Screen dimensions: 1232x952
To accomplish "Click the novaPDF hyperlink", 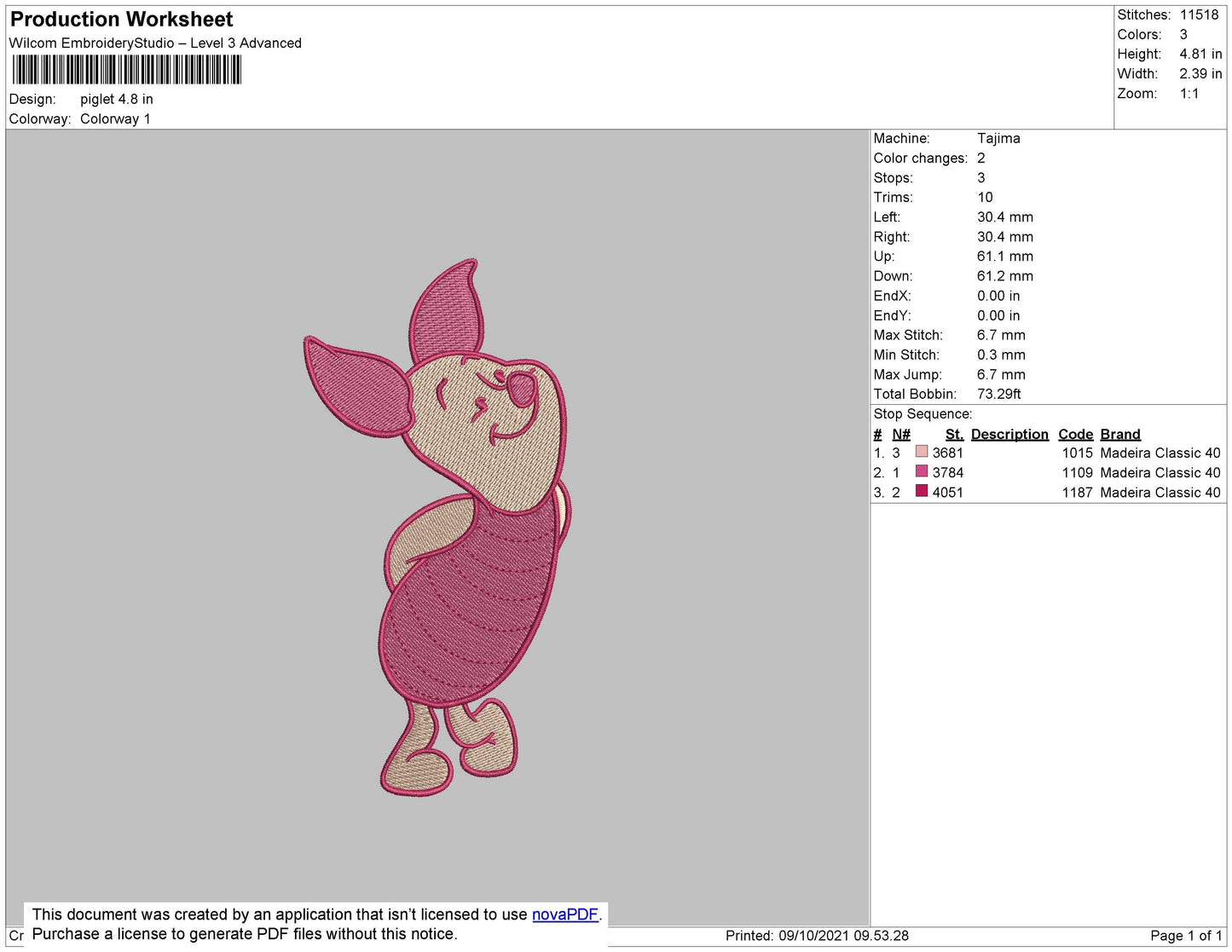I will click(564, 914).
